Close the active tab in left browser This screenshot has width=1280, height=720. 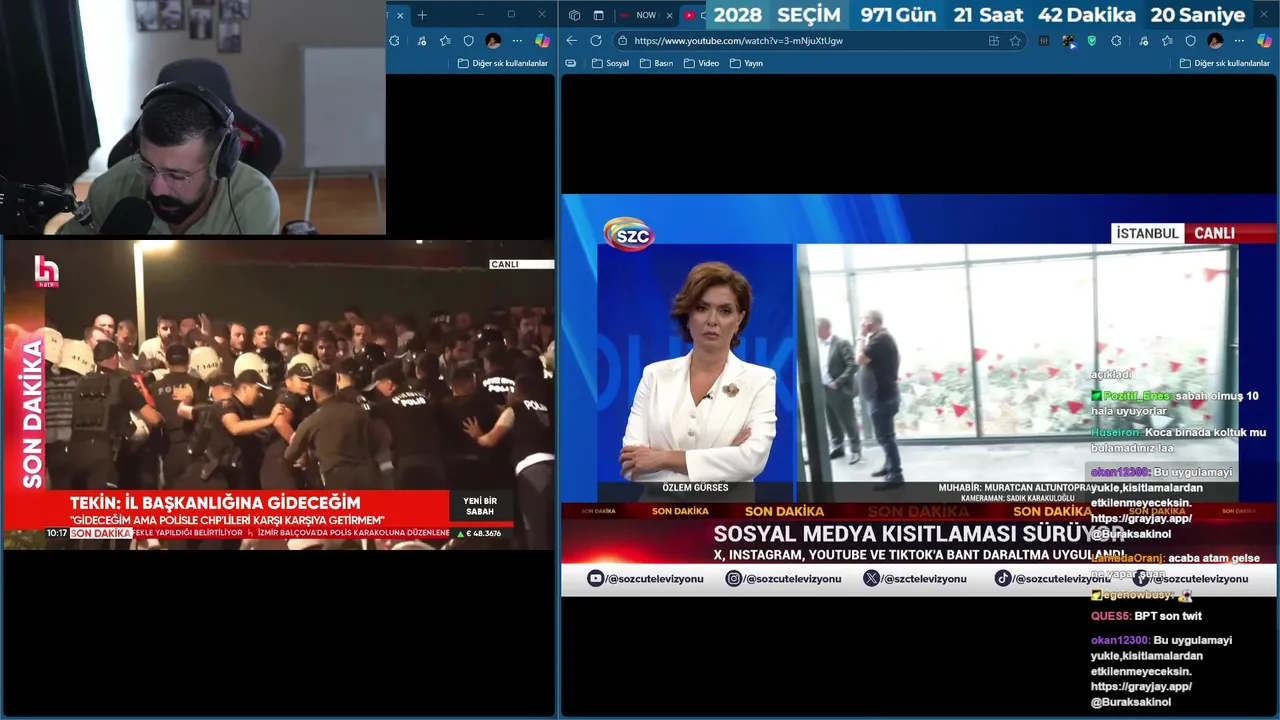401,15
